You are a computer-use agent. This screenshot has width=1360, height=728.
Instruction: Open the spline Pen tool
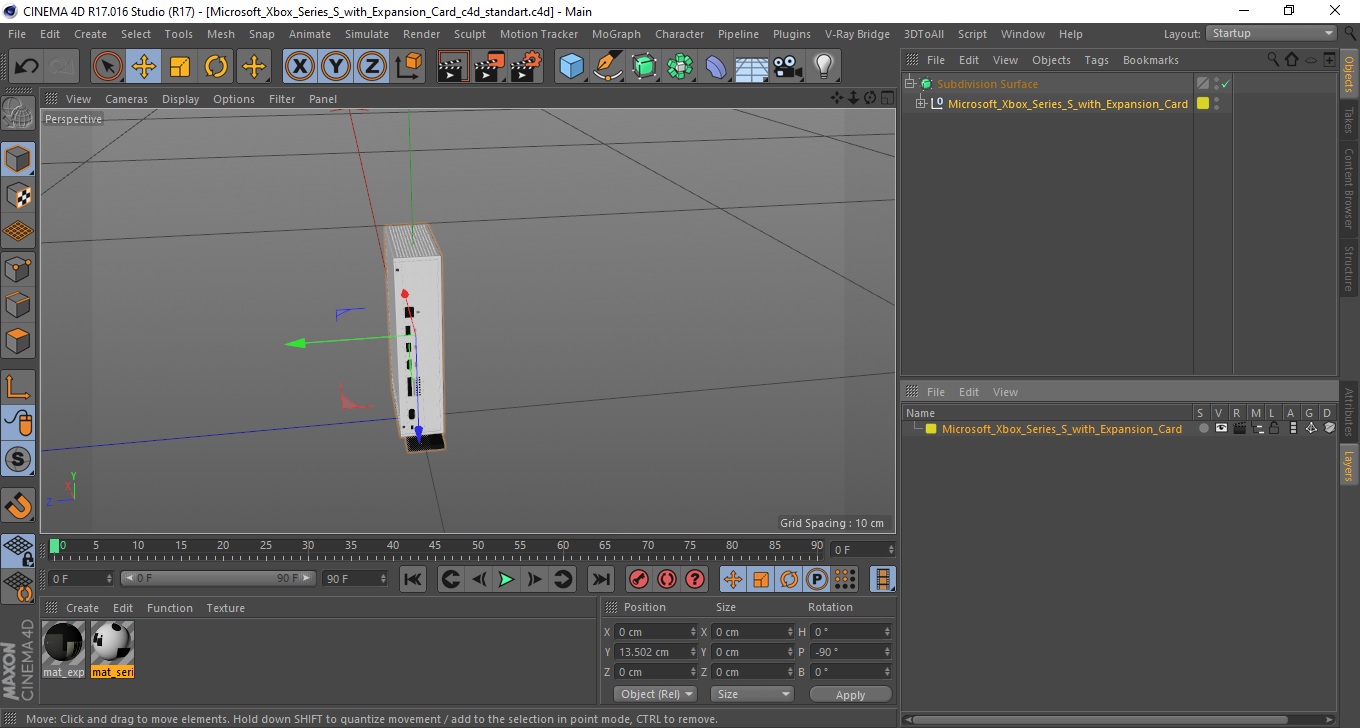click(607, 67)
